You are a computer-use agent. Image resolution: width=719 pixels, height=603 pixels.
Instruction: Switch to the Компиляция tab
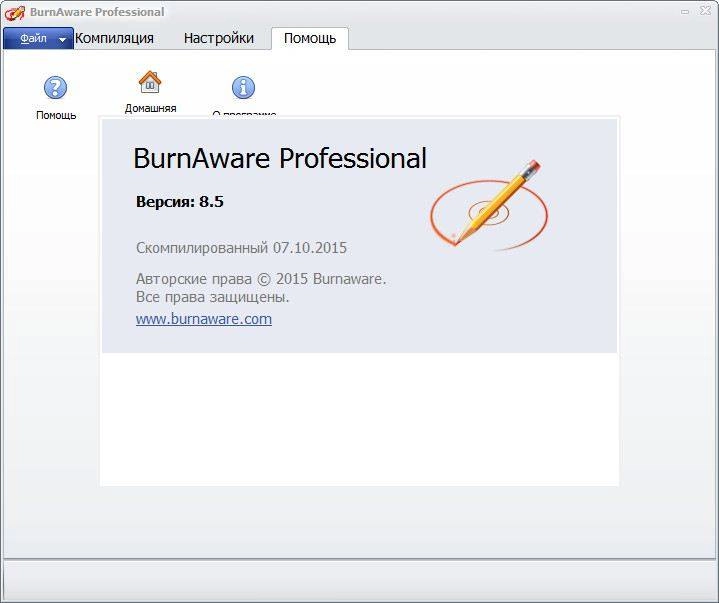[114, 38]
